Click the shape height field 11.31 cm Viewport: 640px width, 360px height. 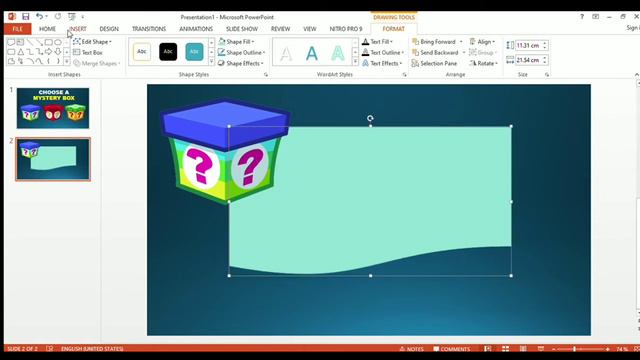pos(528,45)
